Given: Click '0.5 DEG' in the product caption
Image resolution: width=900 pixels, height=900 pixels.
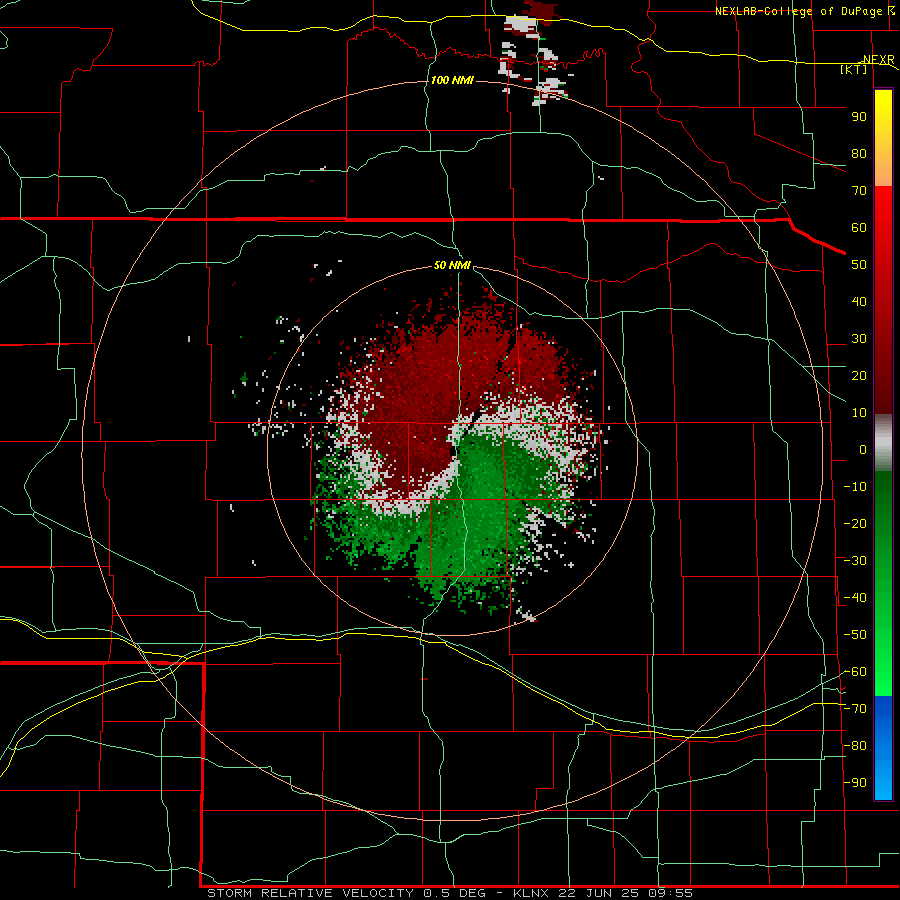Looking at the screenshot, I should (455, 893).
